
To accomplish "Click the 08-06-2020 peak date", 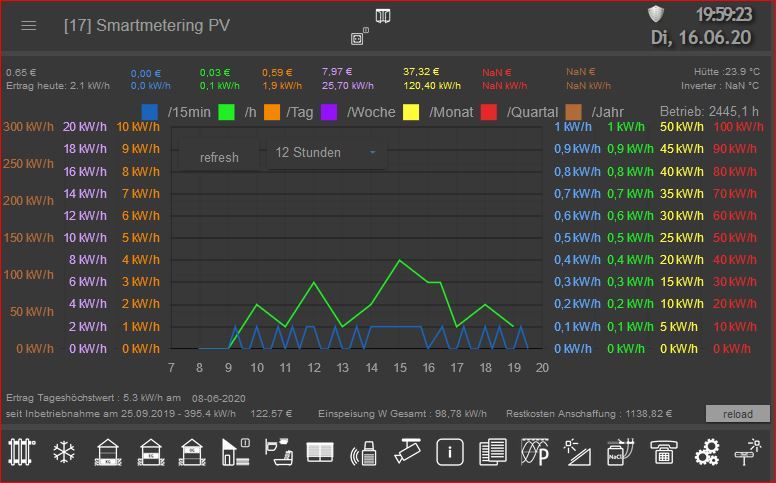I will pyautogui.click(x=219, y=398).
